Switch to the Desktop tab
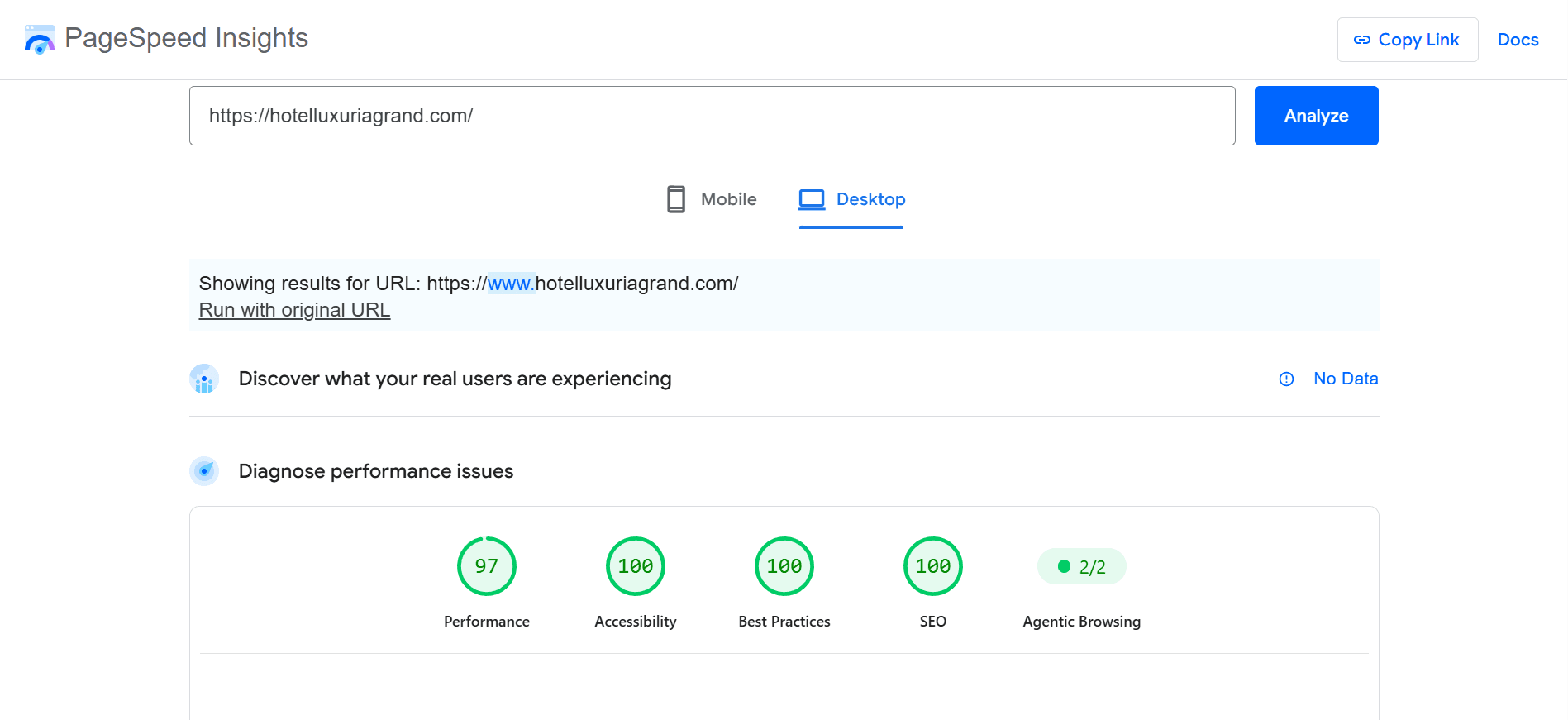The height and width of the screenshot is (720, 1568). [x=851, y=199]
